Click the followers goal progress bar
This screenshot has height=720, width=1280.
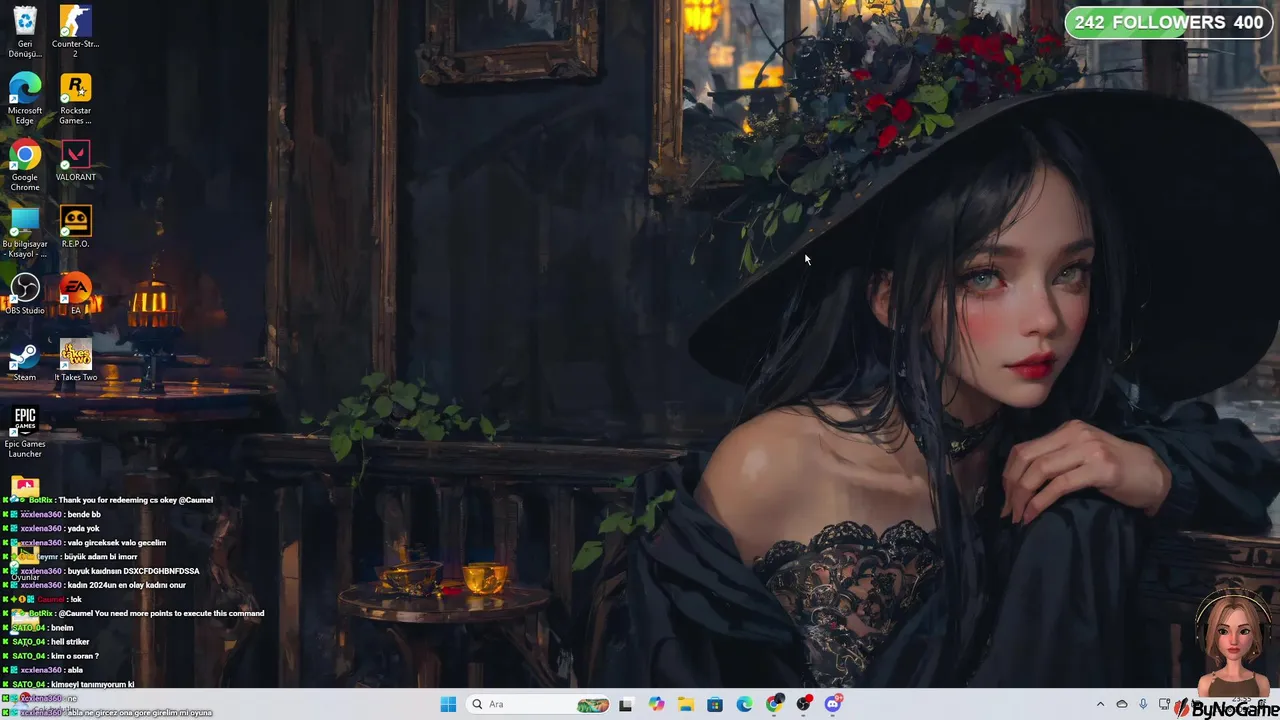[x=1169, y=22]
